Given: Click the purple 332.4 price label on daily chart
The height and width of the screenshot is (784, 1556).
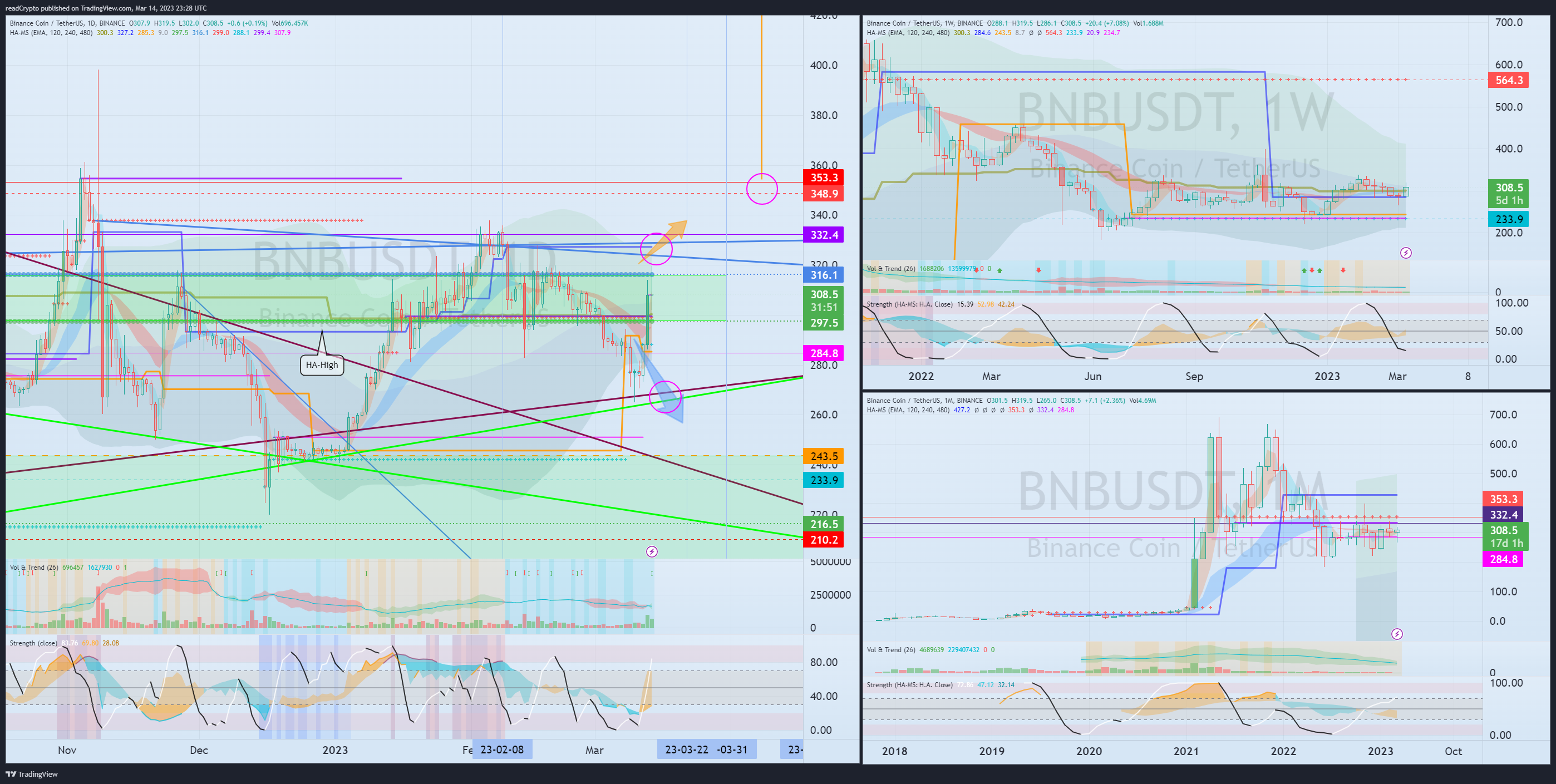Looking at the screenshot, I should point(823,235).
